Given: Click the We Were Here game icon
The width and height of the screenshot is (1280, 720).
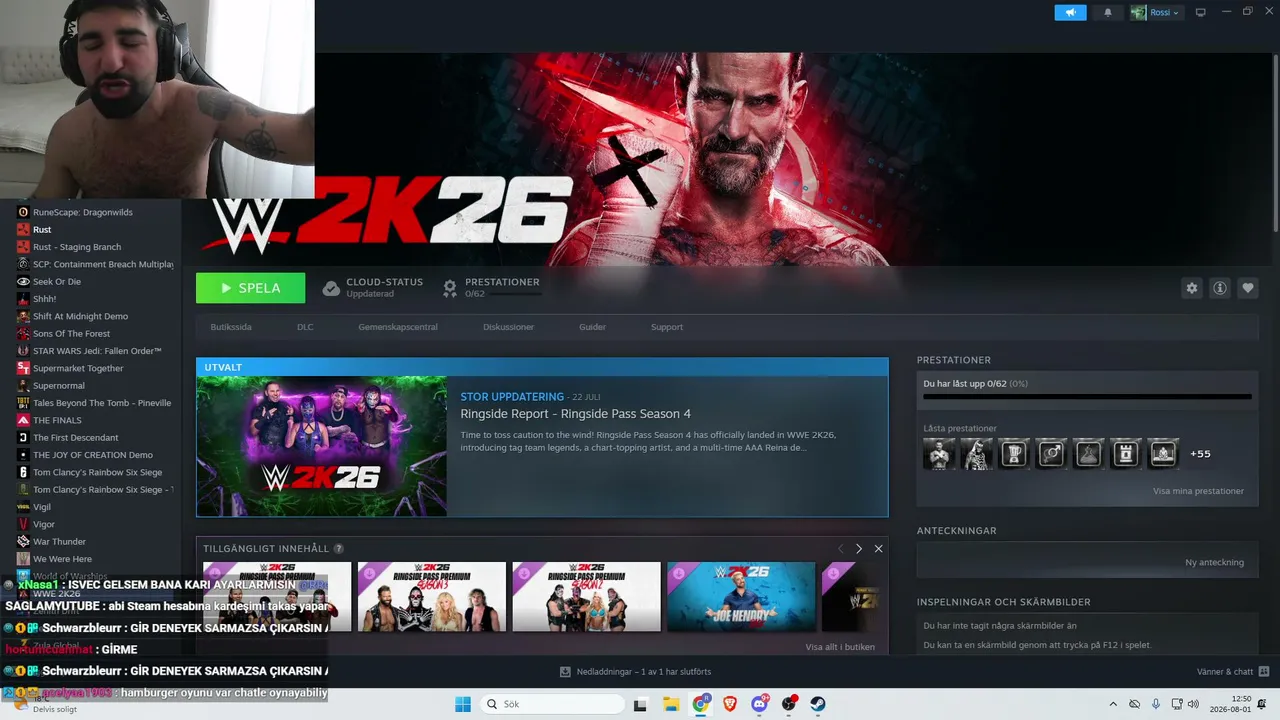Looking at the screenshot, I should tap(23, 559).
